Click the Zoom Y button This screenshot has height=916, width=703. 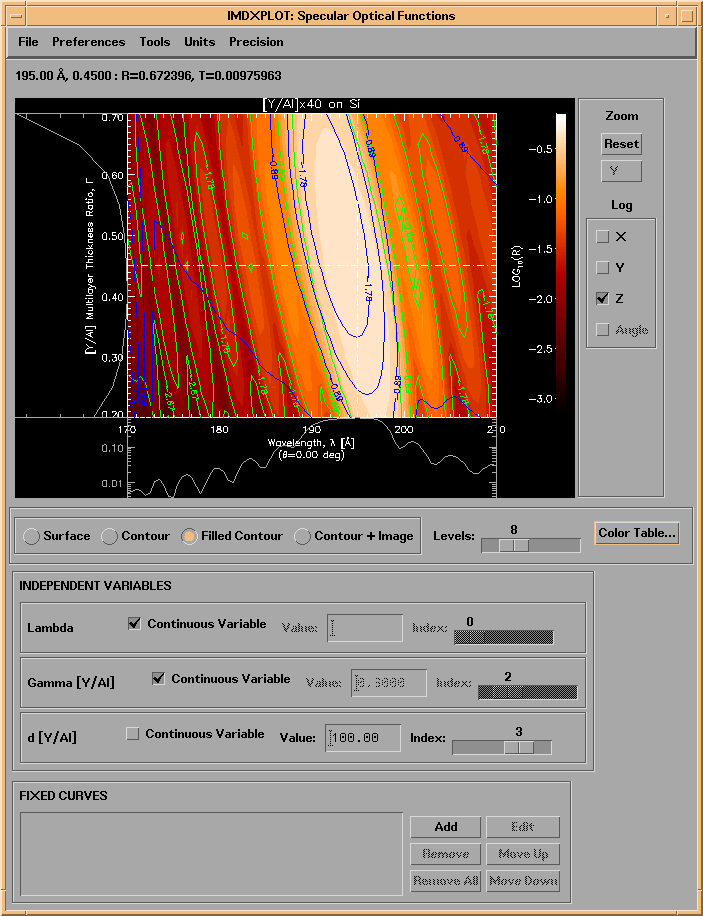(x=621, y=171)
